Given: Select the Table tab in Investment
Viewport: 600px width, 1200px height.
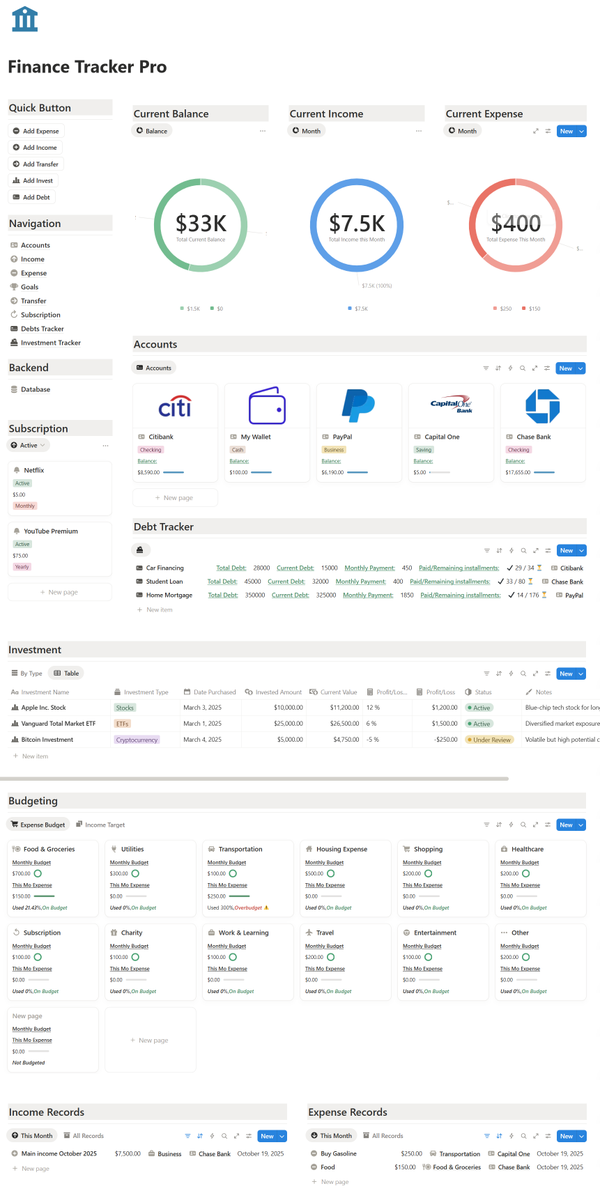Looking at the screenshot, I should [67, 674].
